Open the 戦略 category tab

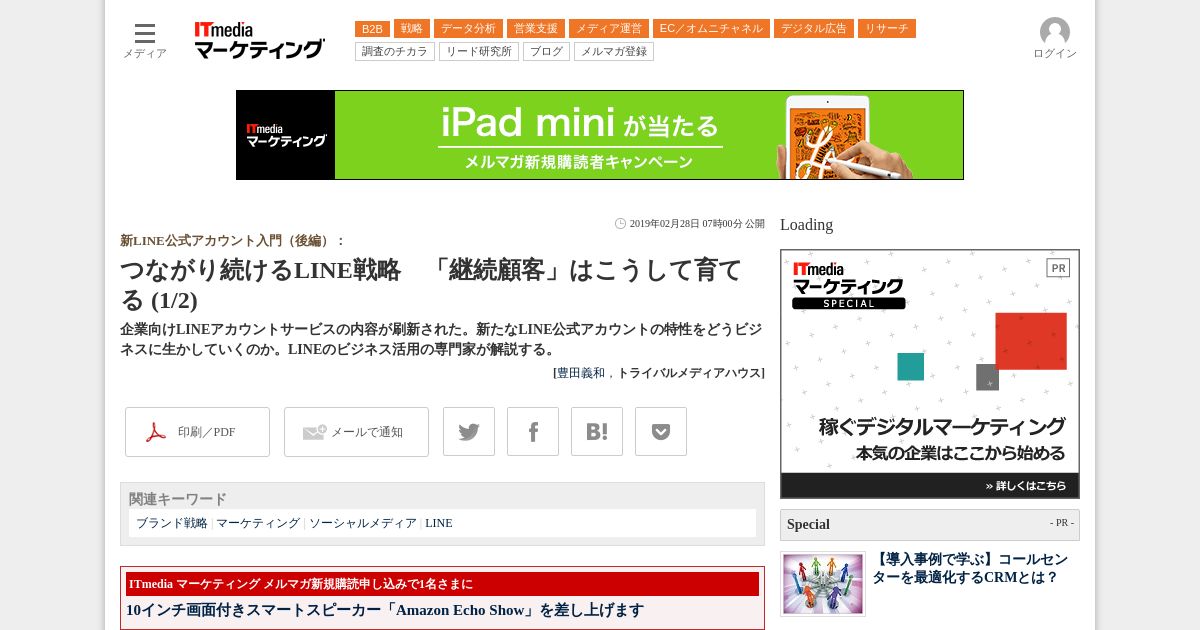click(412, 29)
